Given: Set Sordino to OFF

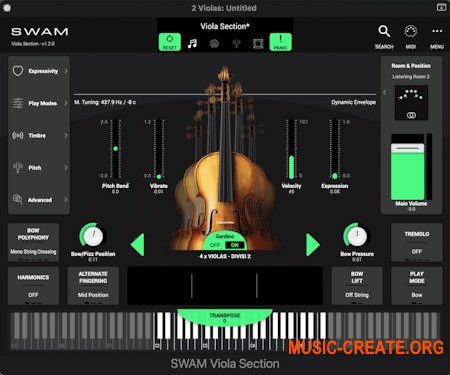Looking at the screenshot, I should pyautogui.click(x=215, y=245).
